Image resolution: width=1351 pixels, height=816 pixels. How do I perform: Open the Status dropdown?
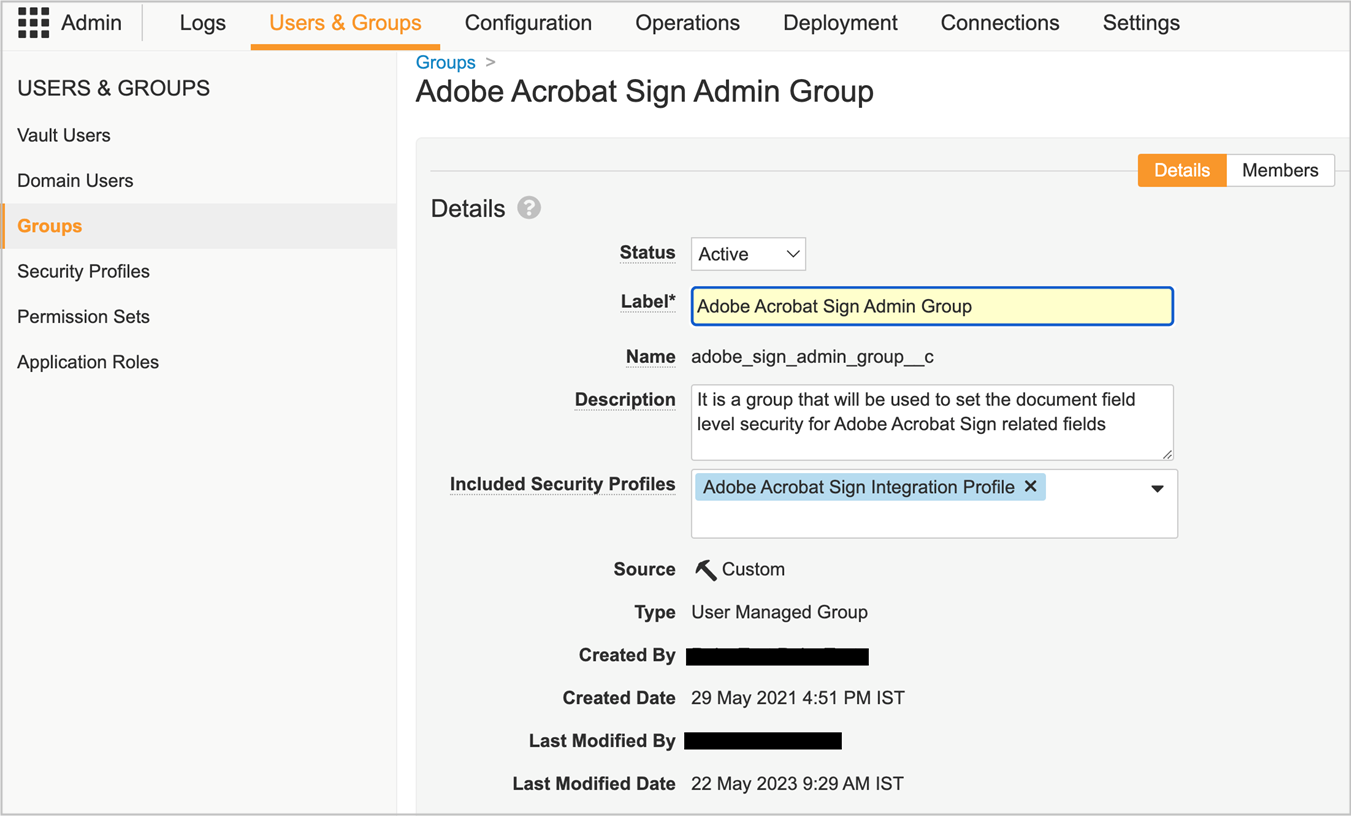point(747,253)
